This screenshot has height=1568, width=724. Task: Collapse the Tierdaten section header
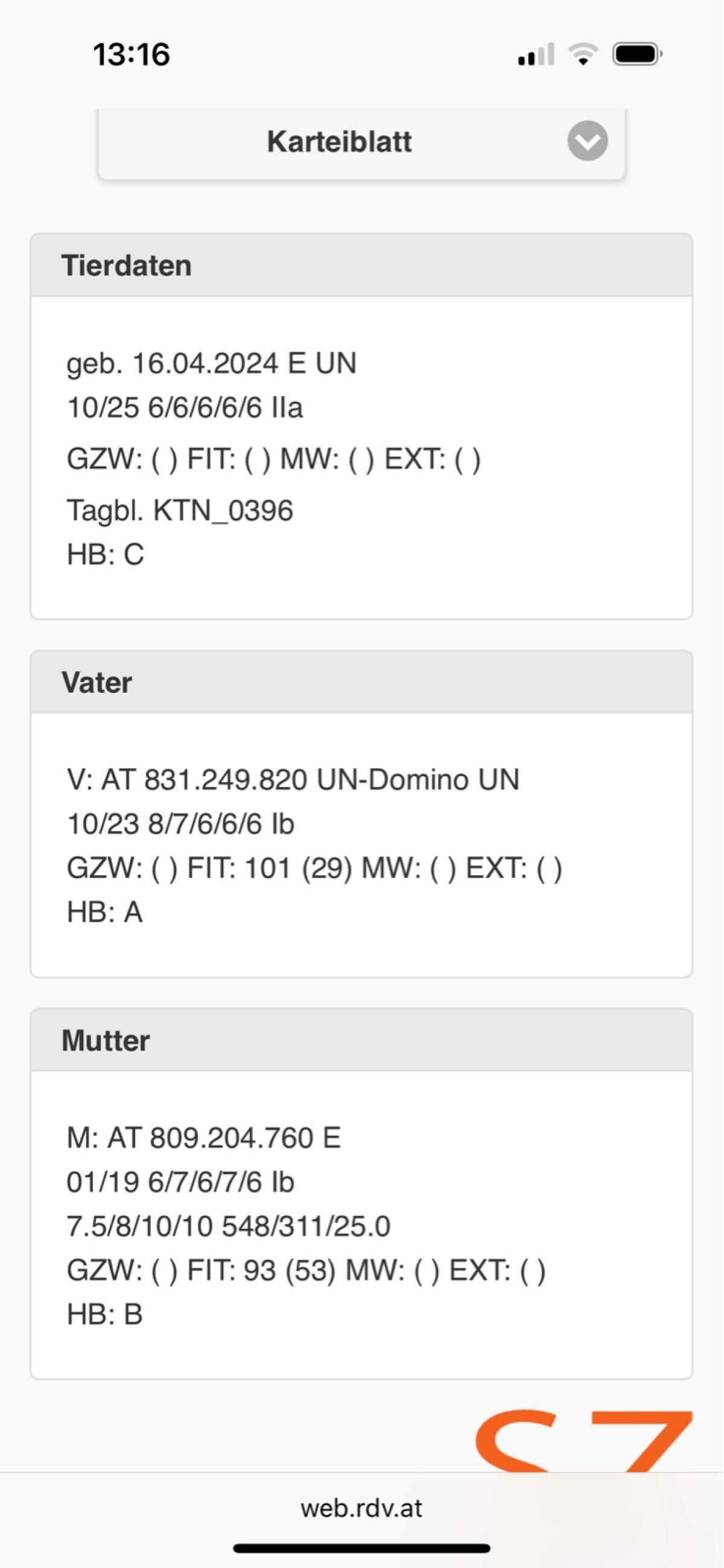coord(361,266)
